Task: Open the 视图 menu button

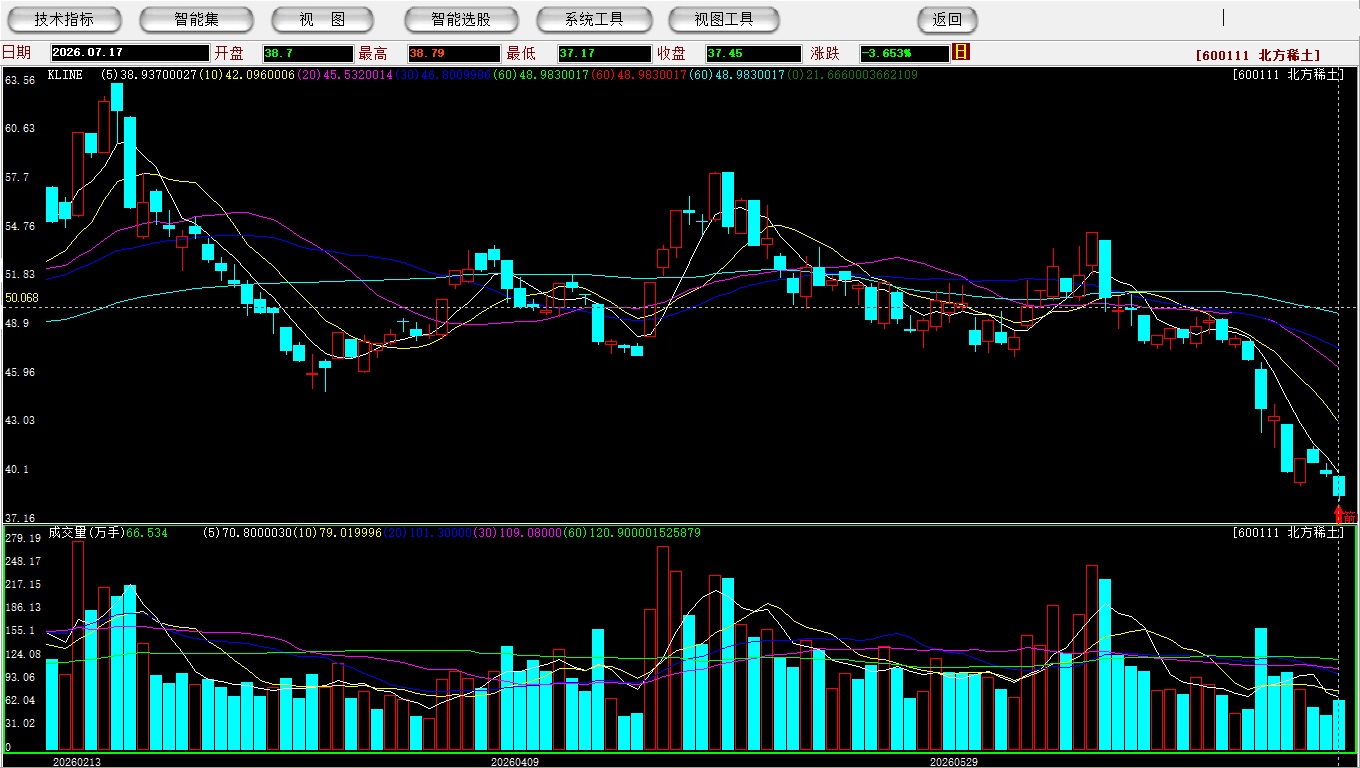Action: [322, 19]
